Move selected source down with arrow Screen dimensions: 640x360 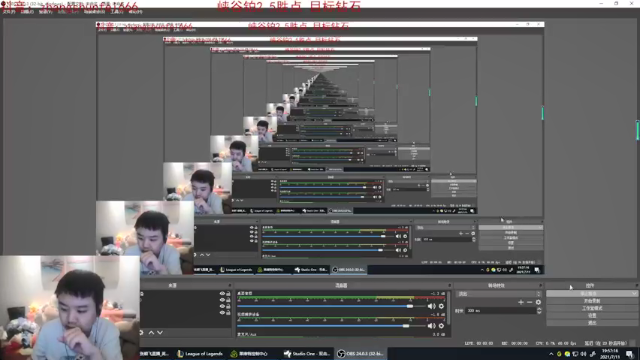point(160,333)
